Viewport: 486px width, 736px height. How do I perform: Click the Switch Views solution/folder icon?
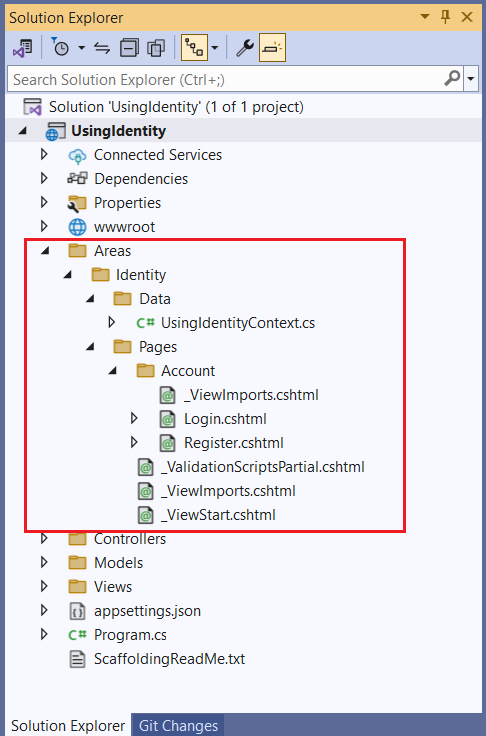[23, 48]
